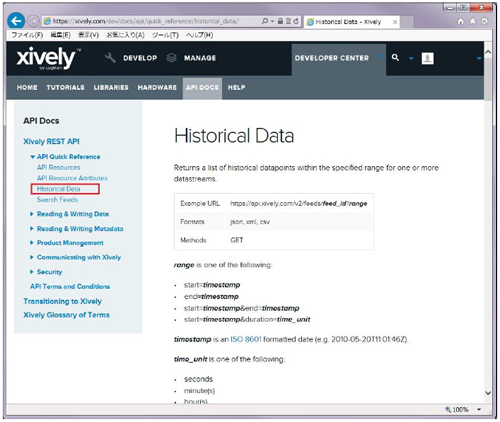The width and height of the screenshot is (500, 422).
Task: Click the user profile avatar icon
Action: [428, 58]
